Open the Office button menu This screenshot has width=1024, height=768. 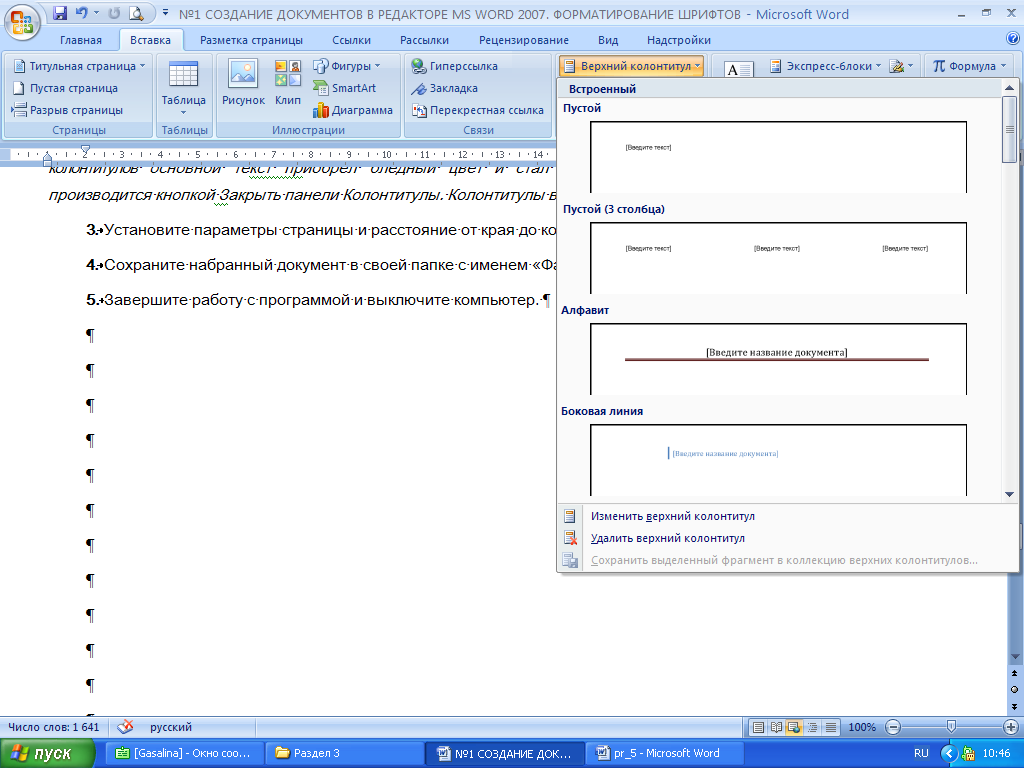click(x=22, y=22)
